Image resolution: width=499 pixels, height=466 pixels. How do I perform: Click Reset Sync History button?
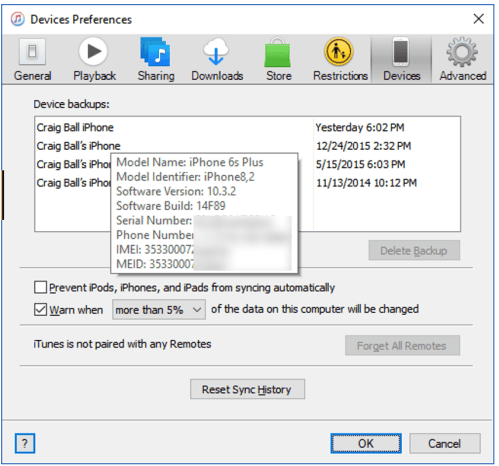click(247, 389)
